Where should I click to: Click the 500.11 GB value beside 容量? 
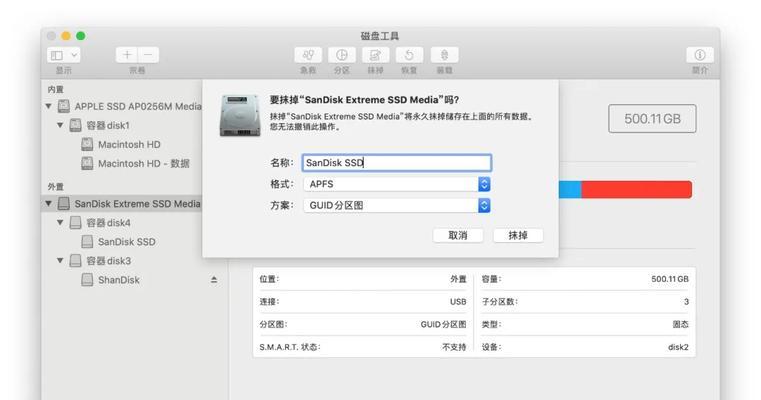pyautogui.click(x=670, y=279)
